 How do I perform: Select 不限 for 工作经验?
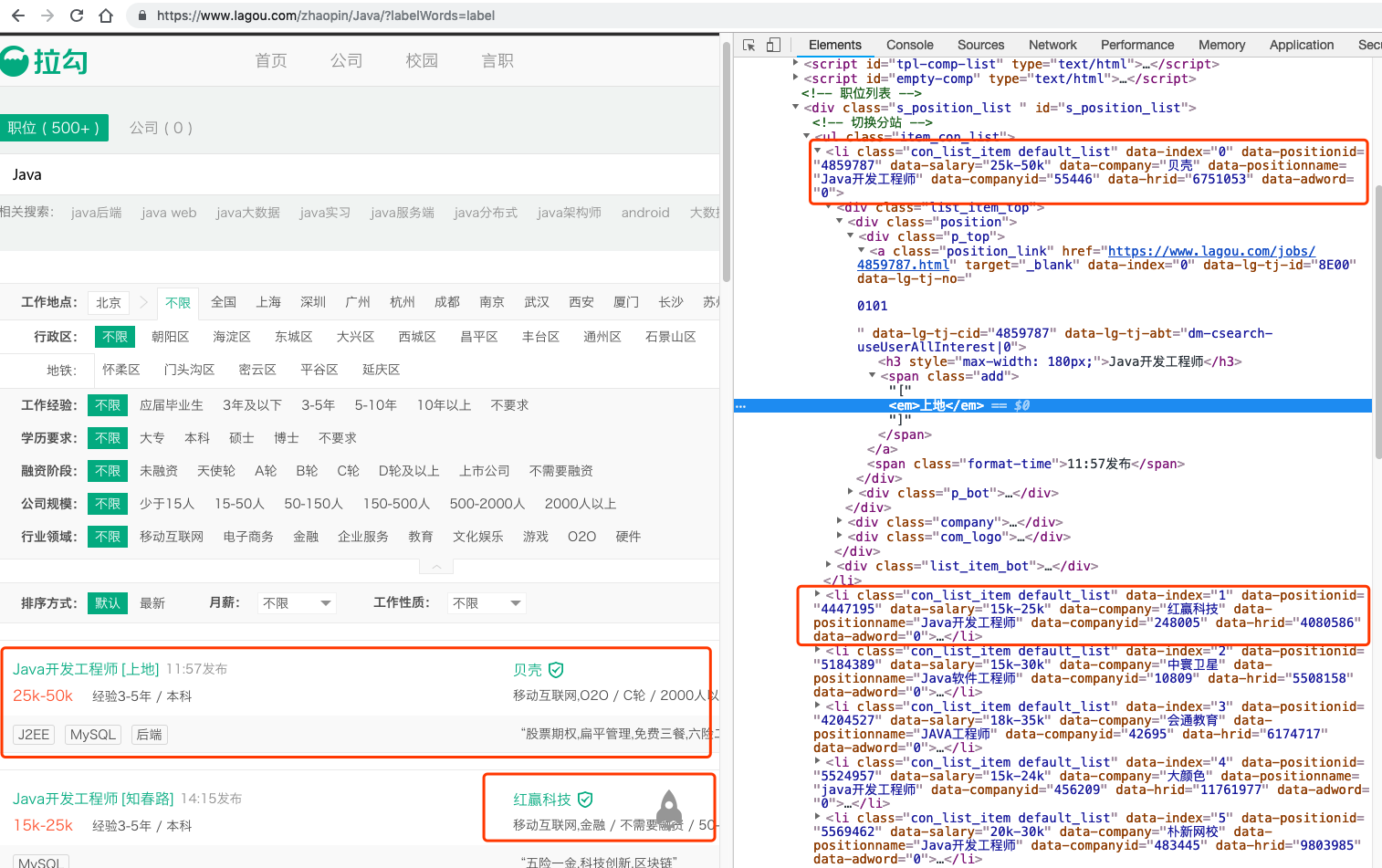108,405
